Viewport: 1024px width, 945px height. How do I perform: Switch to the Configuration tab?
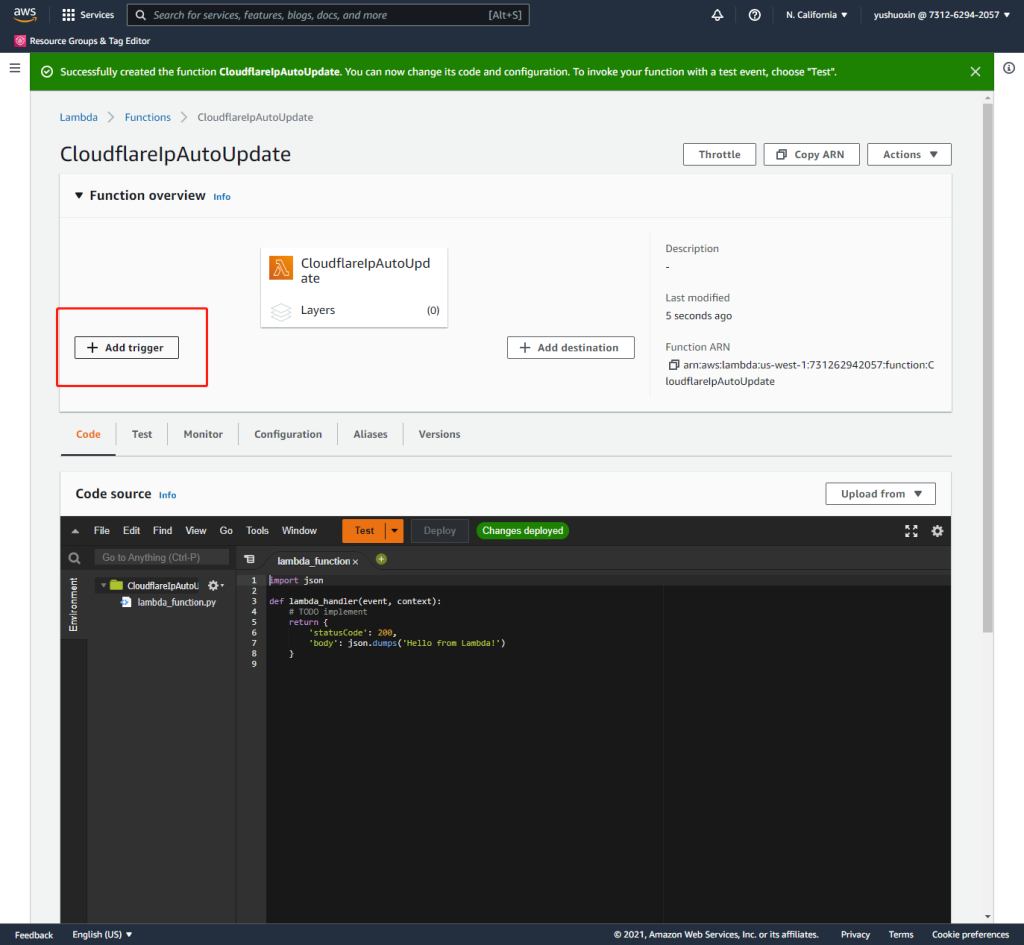coord(288,435)
